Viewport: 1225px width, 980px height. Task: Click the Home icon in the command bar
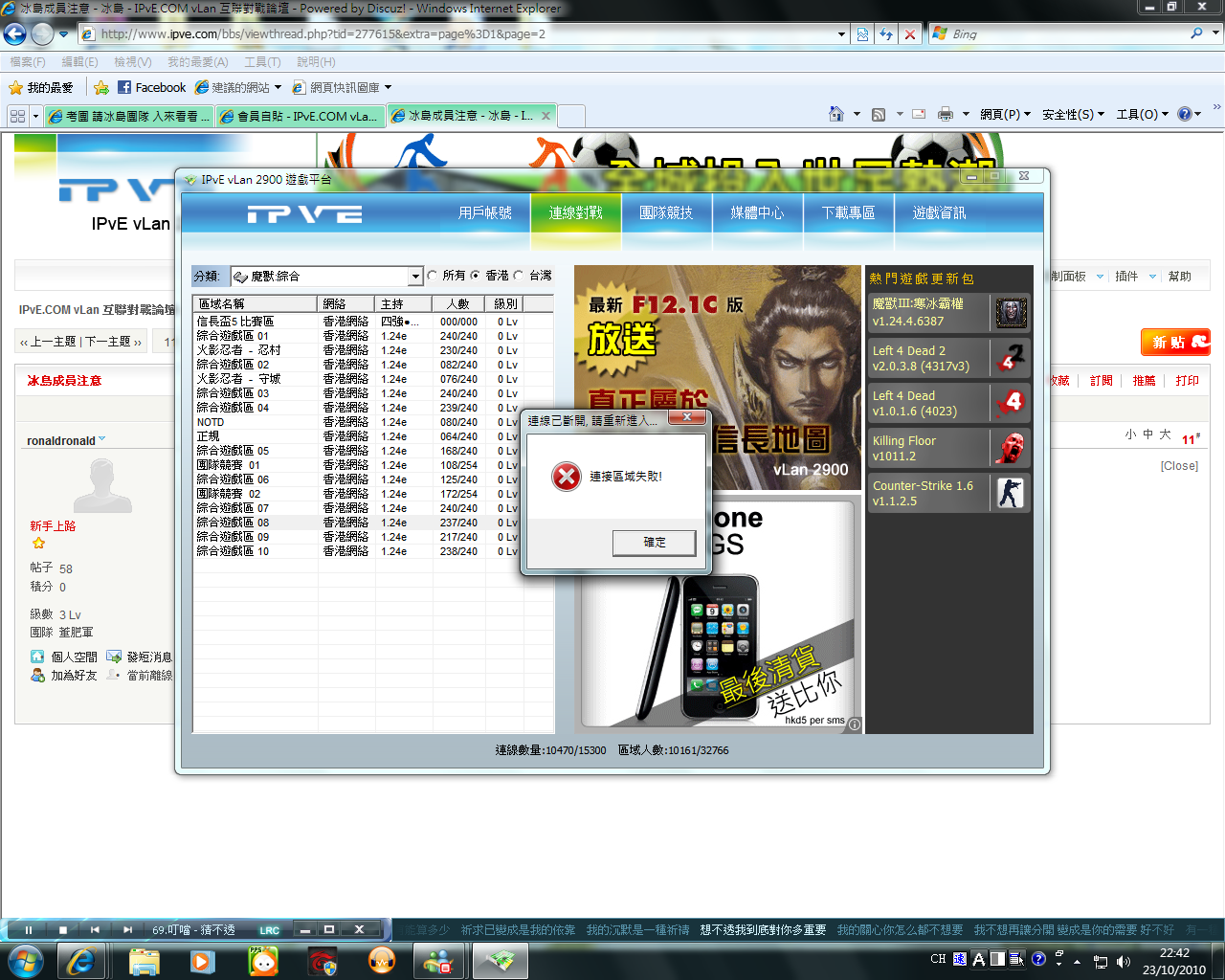[x=835, y=114]
